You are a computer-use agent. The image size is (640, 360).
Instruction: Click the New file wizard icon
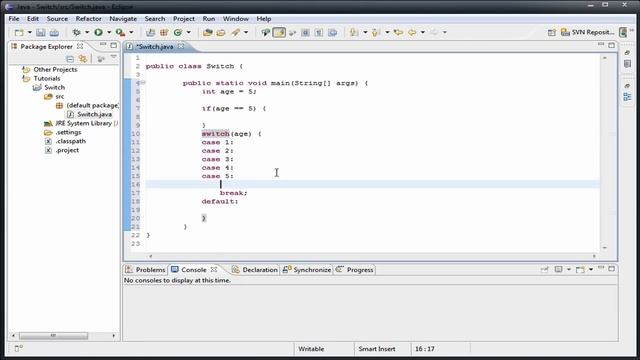[x=19, y=32]
